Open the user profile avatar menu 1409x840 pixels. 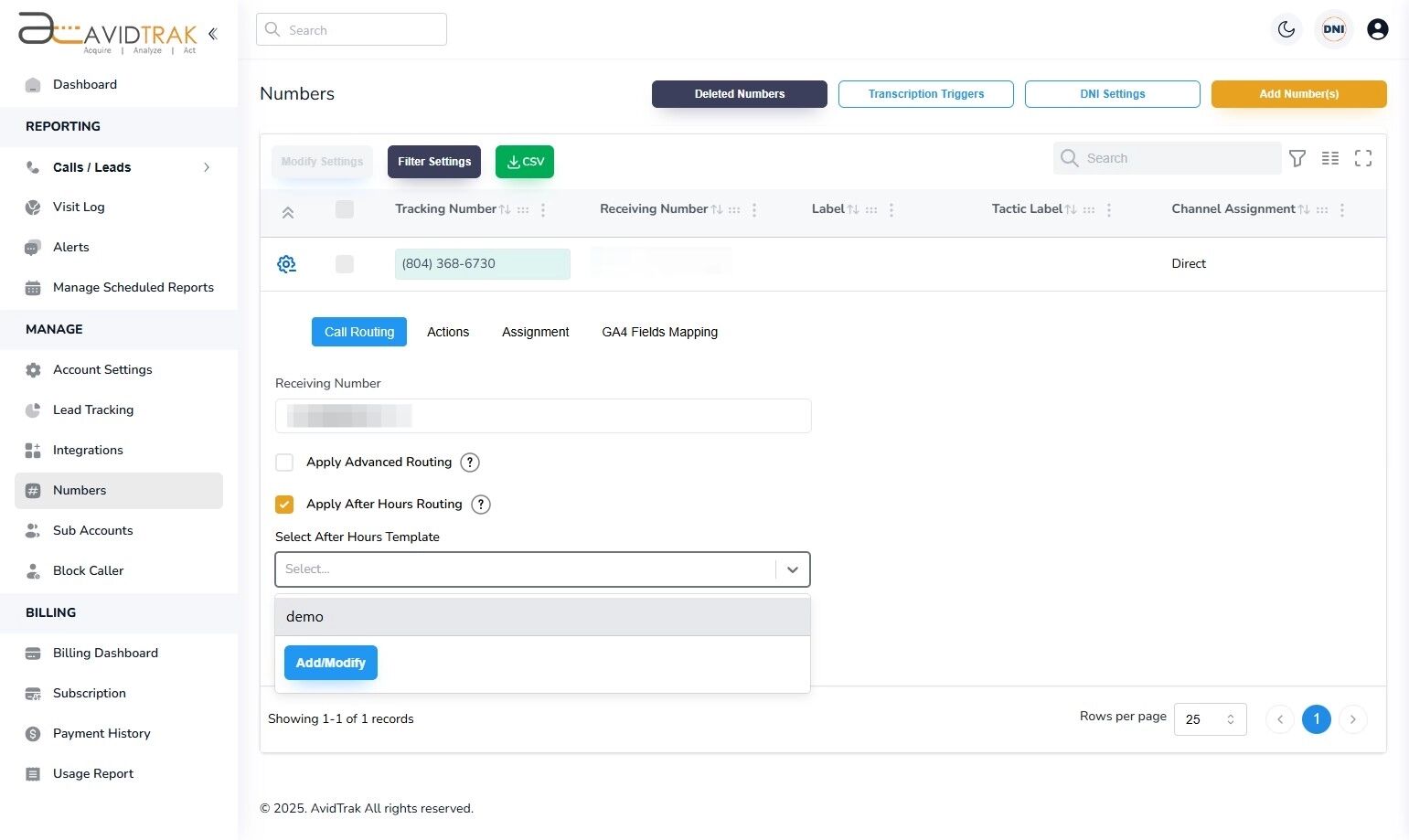point(1378,29)
